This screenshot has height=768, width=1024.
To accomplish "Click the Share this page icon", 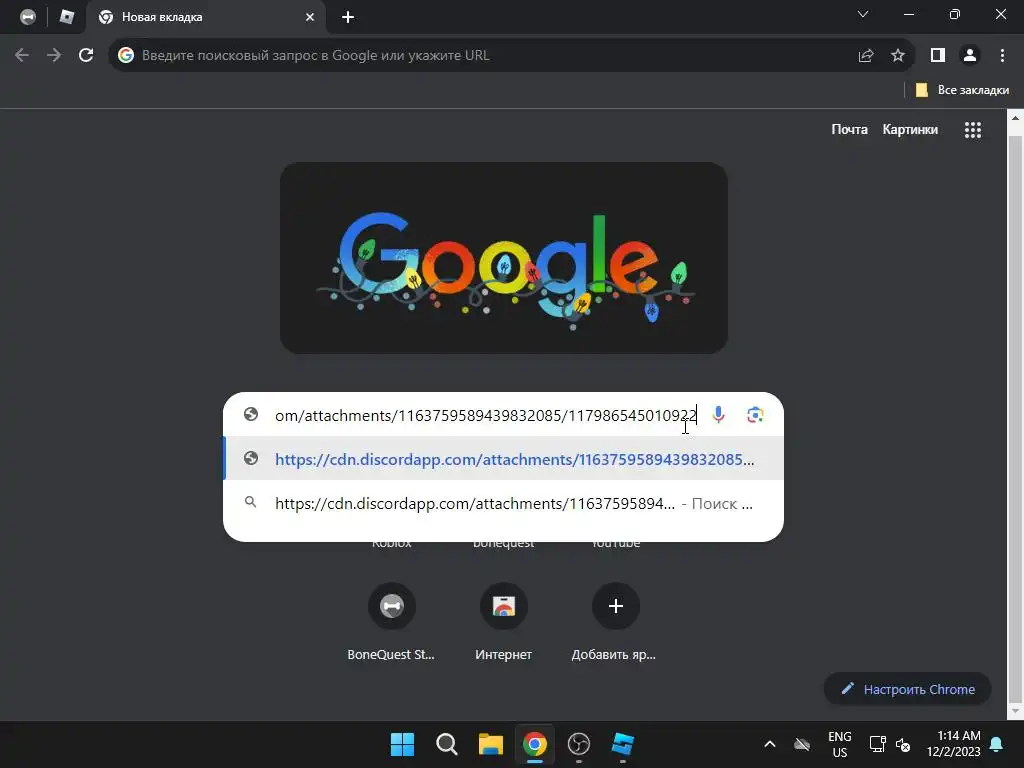I will [866, 56].
